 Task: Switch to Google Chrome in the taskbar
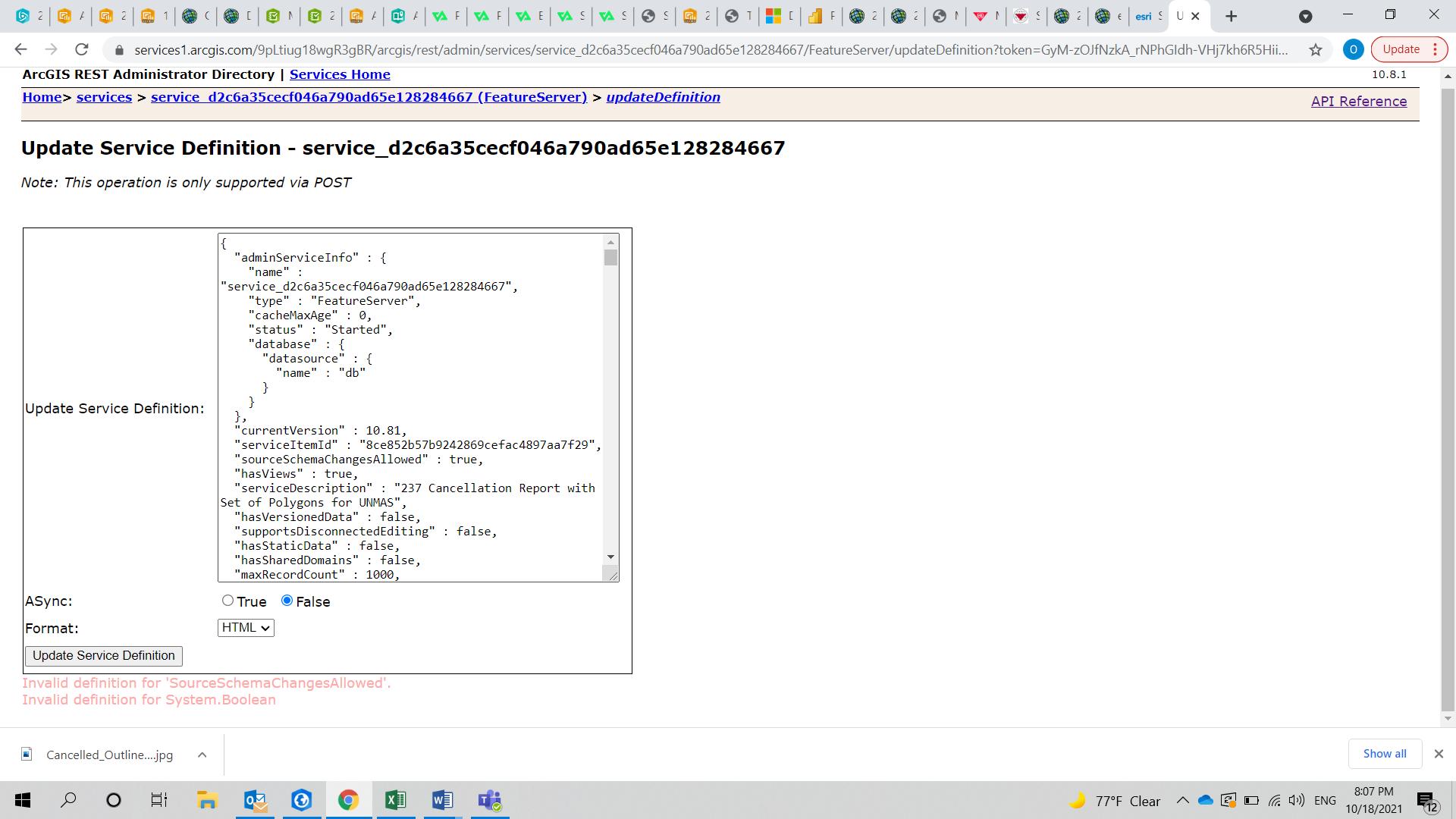349,800
